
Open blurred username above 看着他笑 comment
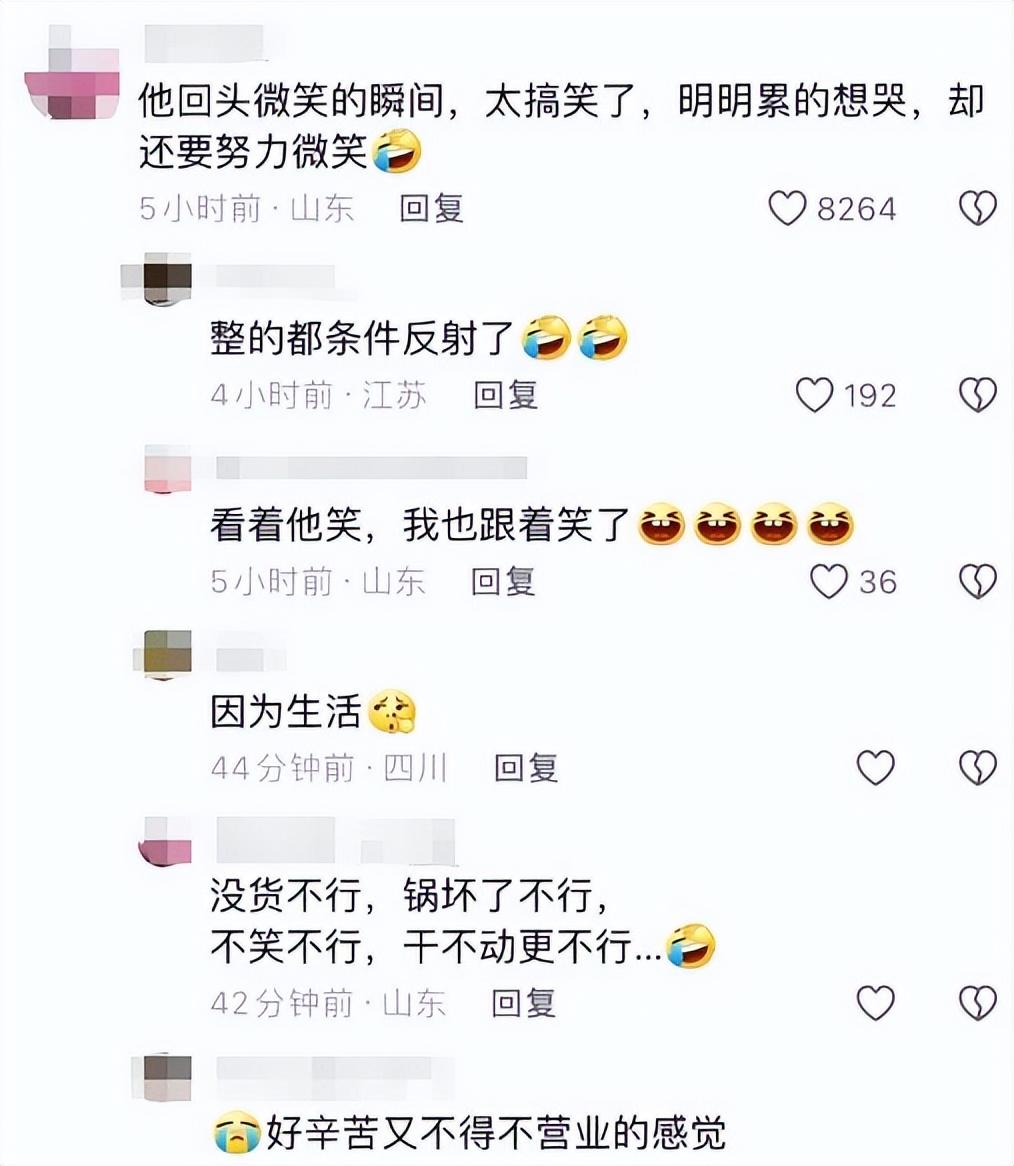[372, 468]
